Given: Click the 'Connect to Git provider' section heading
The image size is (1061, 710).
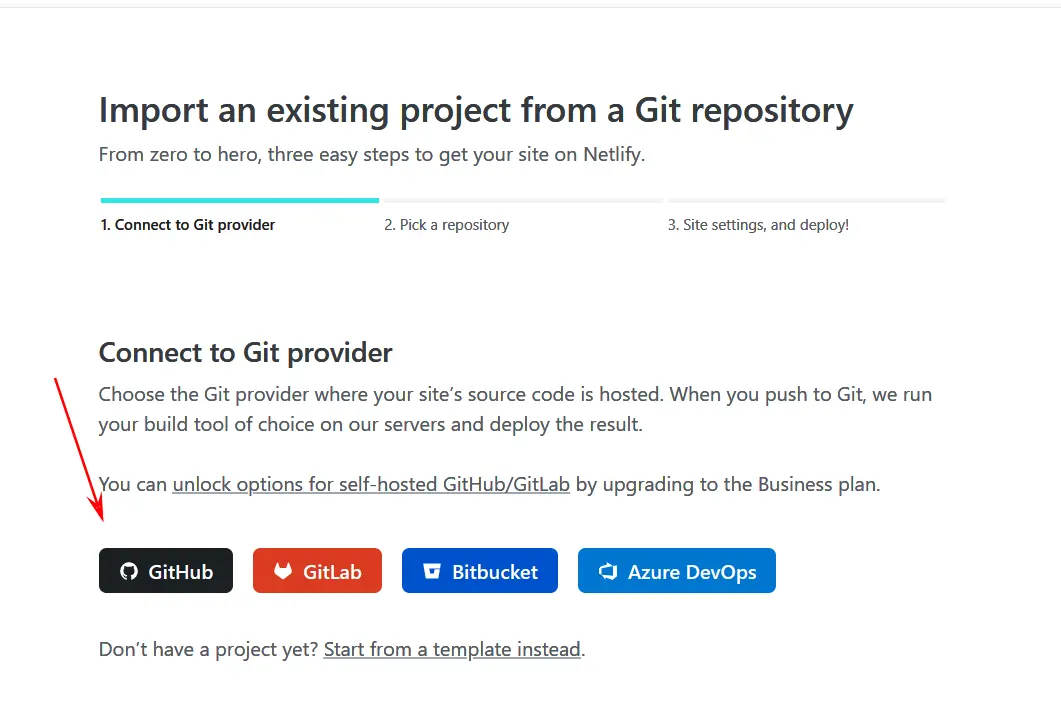Looking at the screenshot, I should pyautogui.click(x=245, y=352).
